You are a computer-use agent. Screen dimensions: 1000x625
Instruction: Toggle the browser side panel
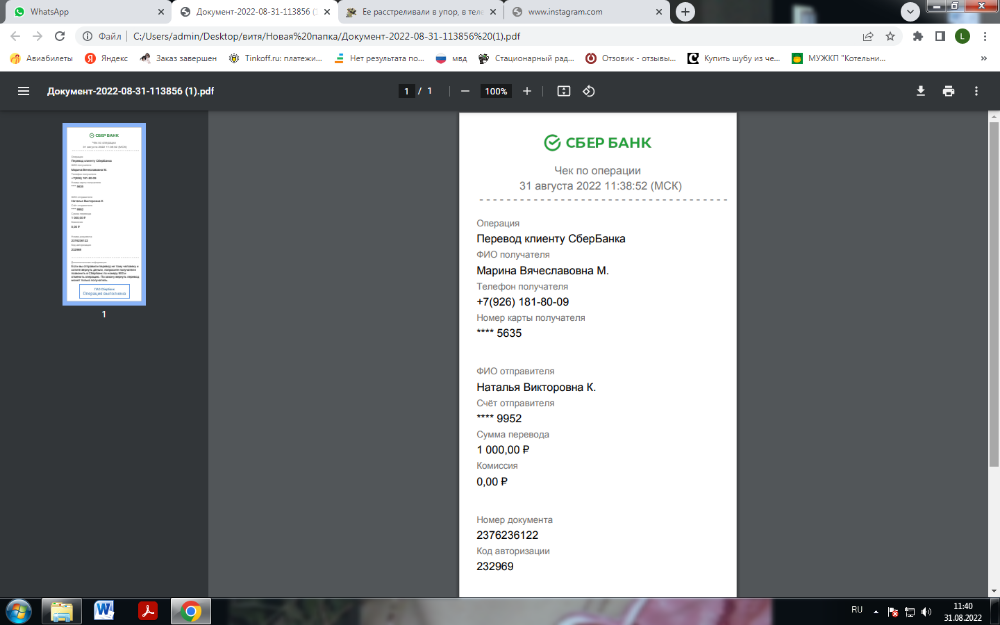click(940, 36)
